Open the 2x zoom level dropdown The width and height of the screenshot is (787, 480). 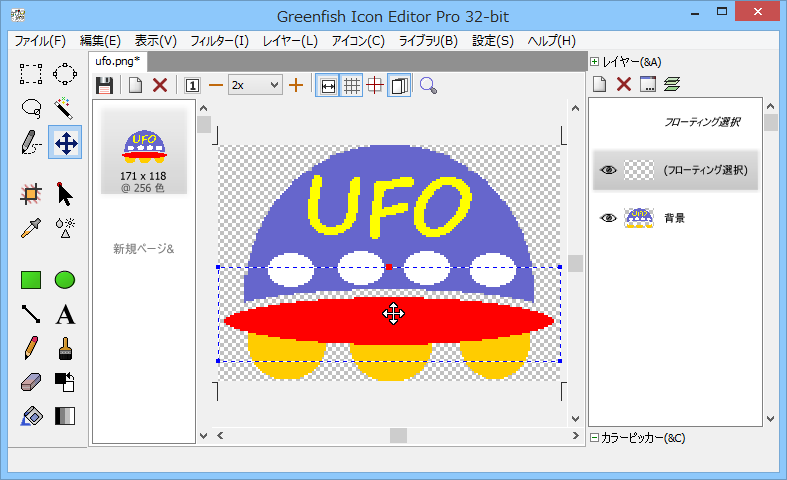255,86
